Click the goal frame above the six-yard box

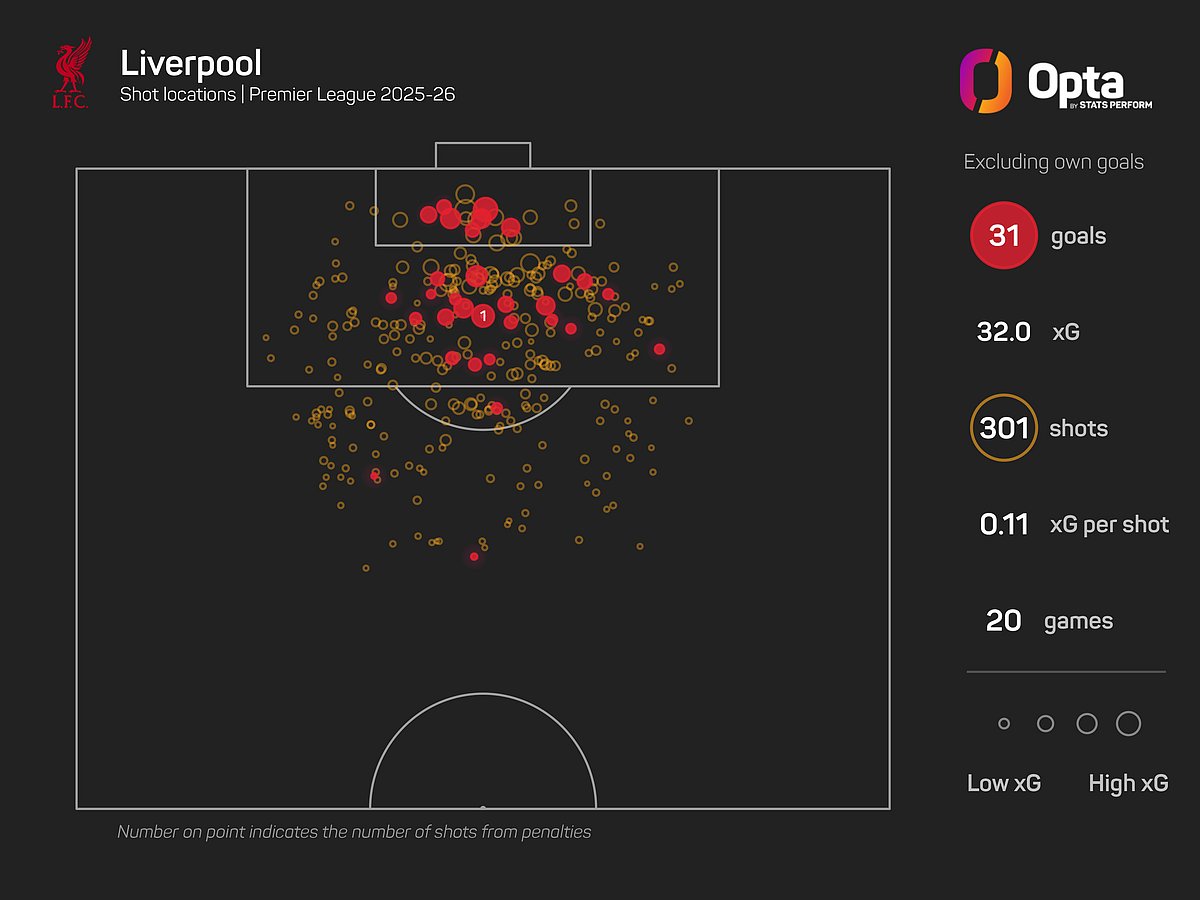[483, 155]
